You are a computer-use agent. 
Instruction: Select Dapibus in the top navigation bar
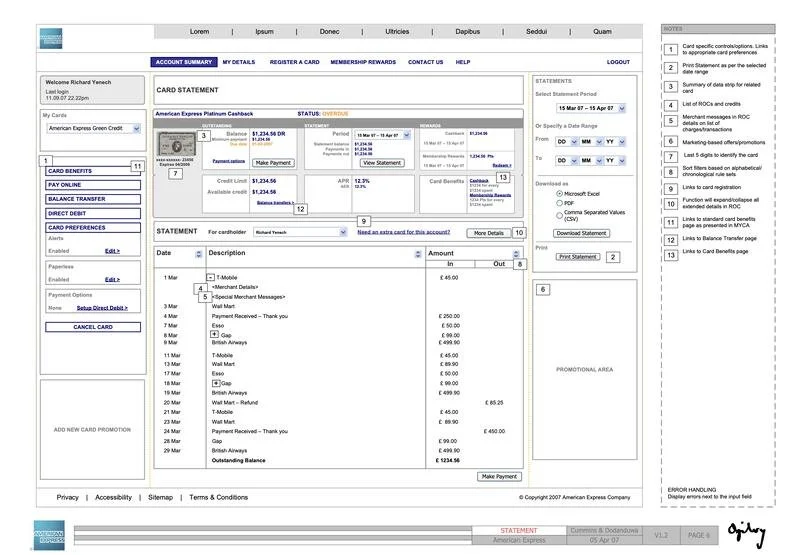click(x=467, y=32)
